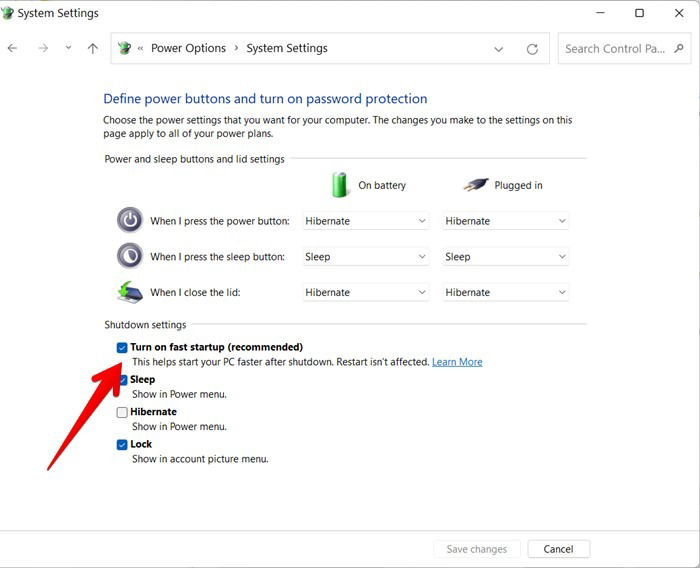Click the sleep button moon icon

[x=130, y=256]
